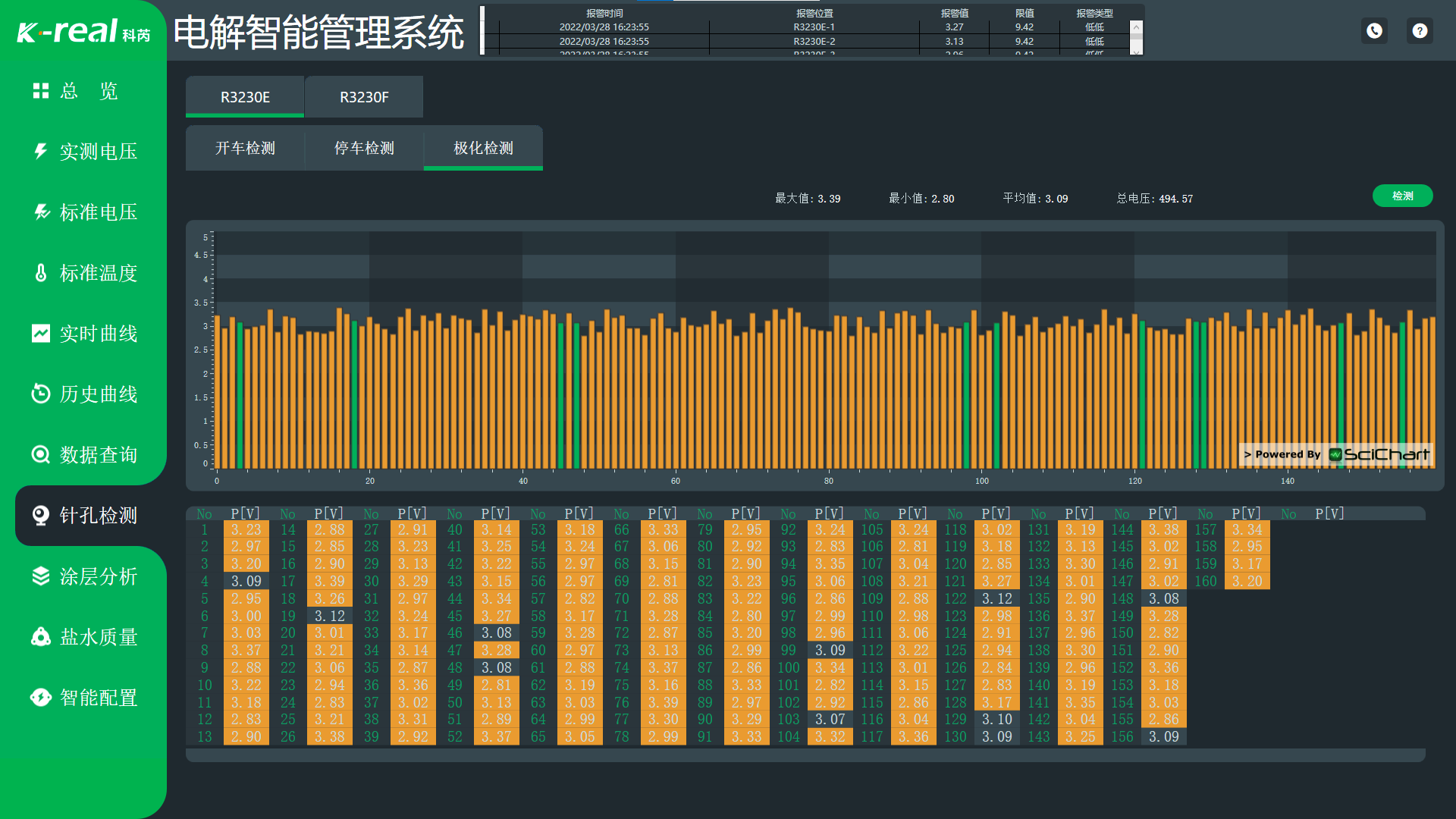Open the 实测电压 page
The width and height of the screenshot is (1456, 819).
83,152
